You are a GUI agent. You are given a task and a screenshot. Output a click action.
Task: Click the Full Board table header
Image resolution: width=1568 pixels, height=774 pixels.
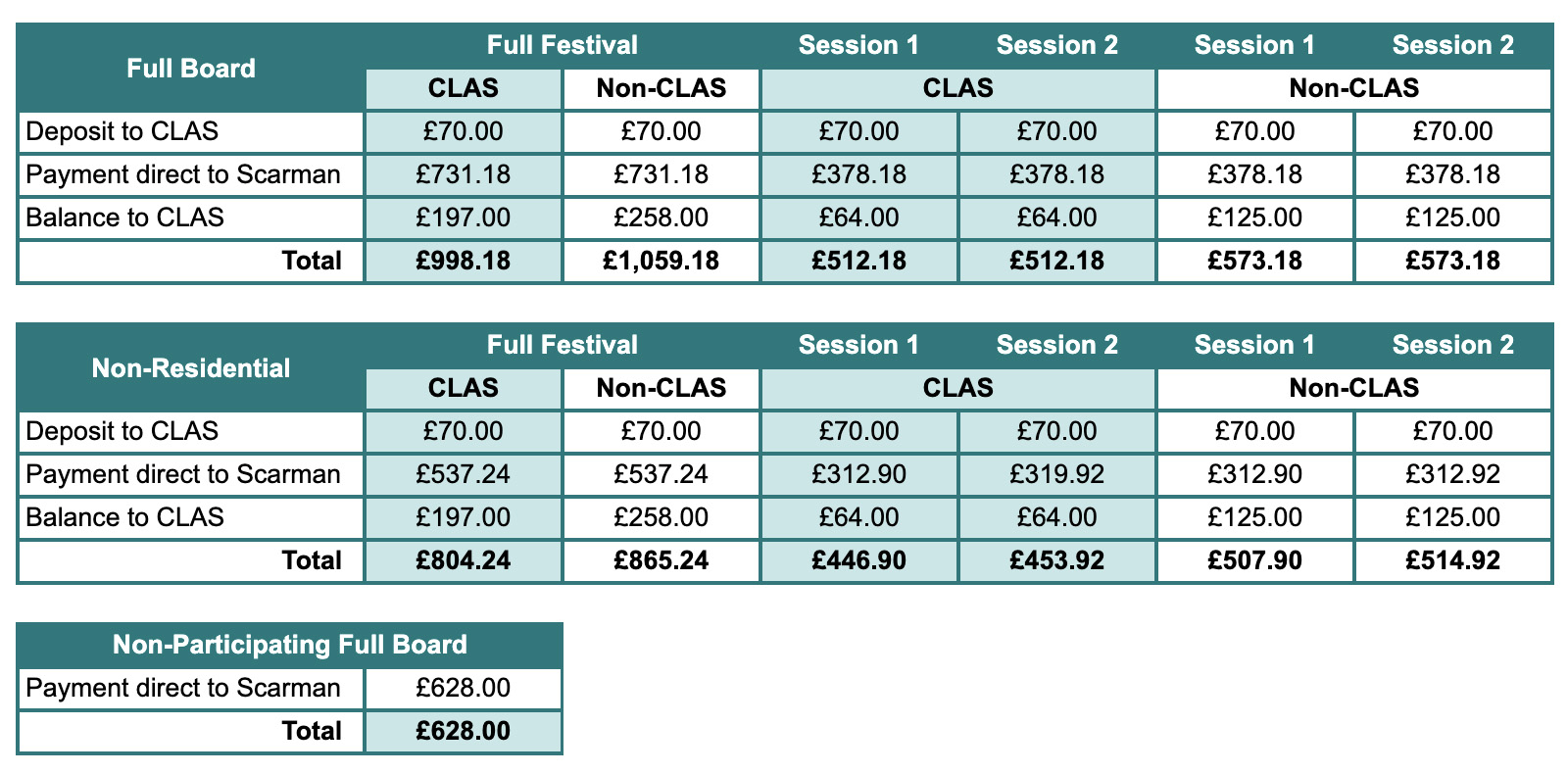pyautogui.click(x=191, y=69)
